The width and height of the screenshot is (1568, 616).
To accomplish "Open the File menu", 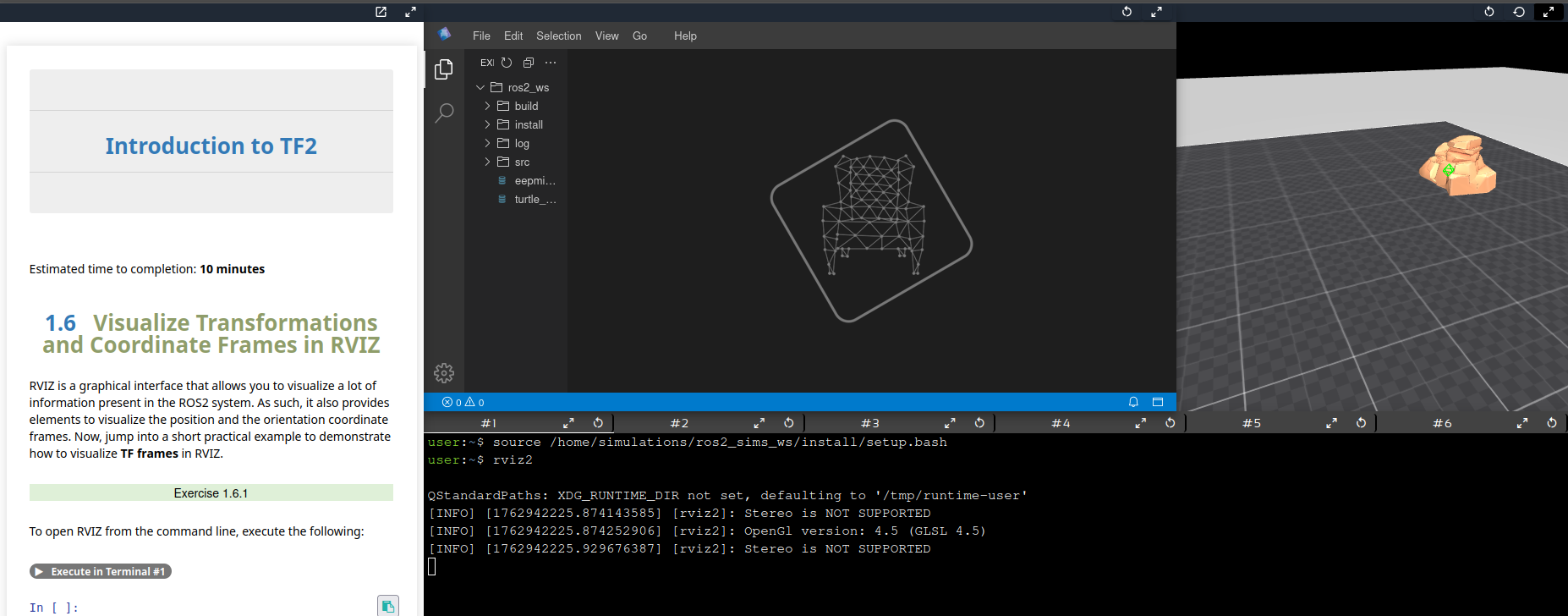I will tap(481, 36).
